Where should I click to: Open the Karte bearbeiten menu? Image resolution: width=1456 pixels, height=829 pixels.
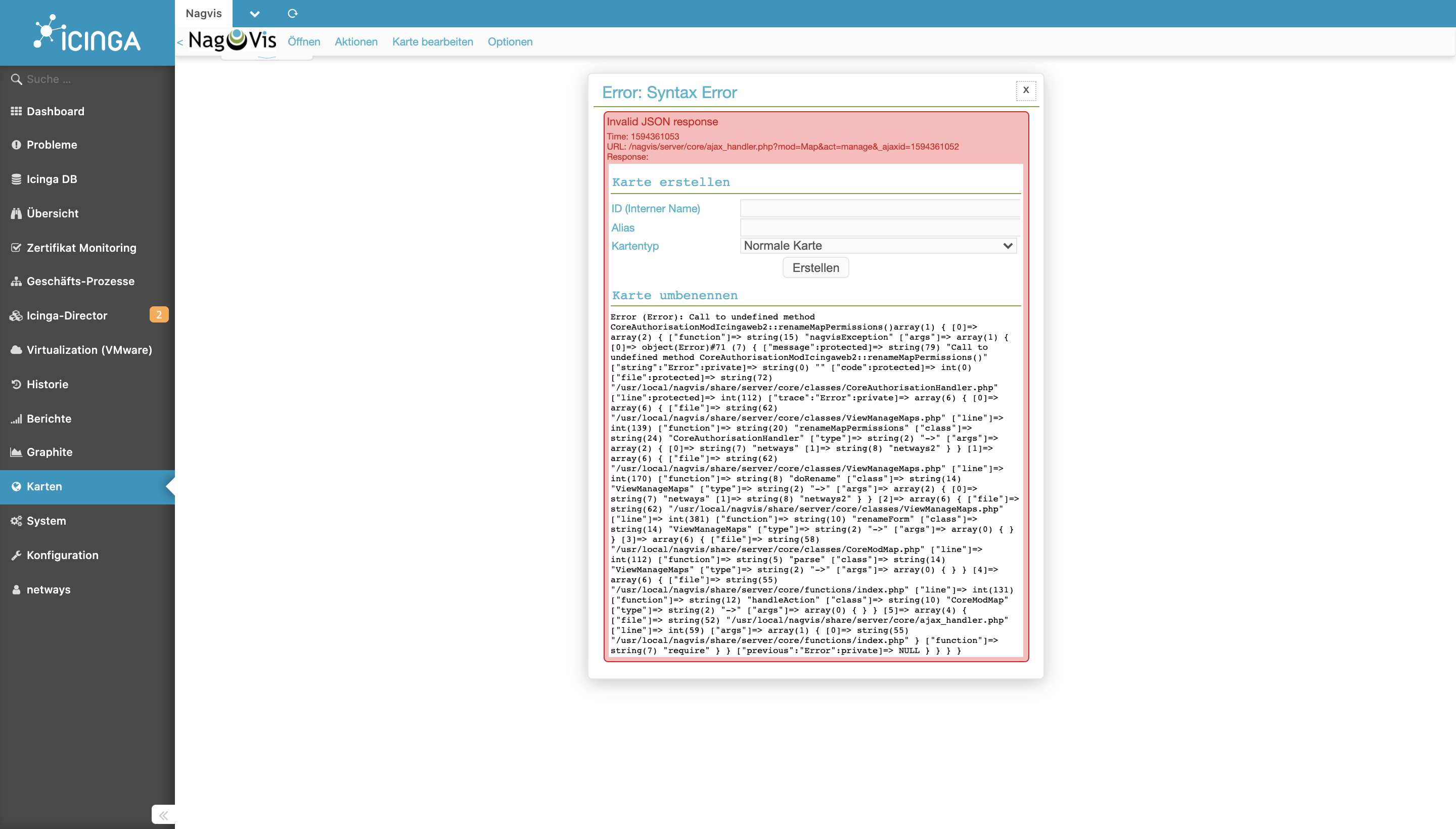(x=432, y=41)
